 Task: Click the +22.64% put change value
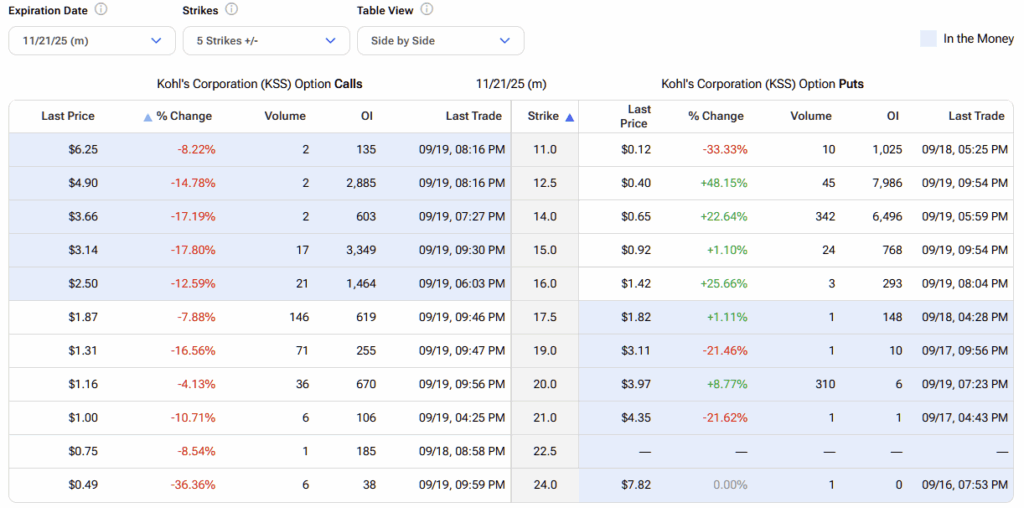point(724,217)
